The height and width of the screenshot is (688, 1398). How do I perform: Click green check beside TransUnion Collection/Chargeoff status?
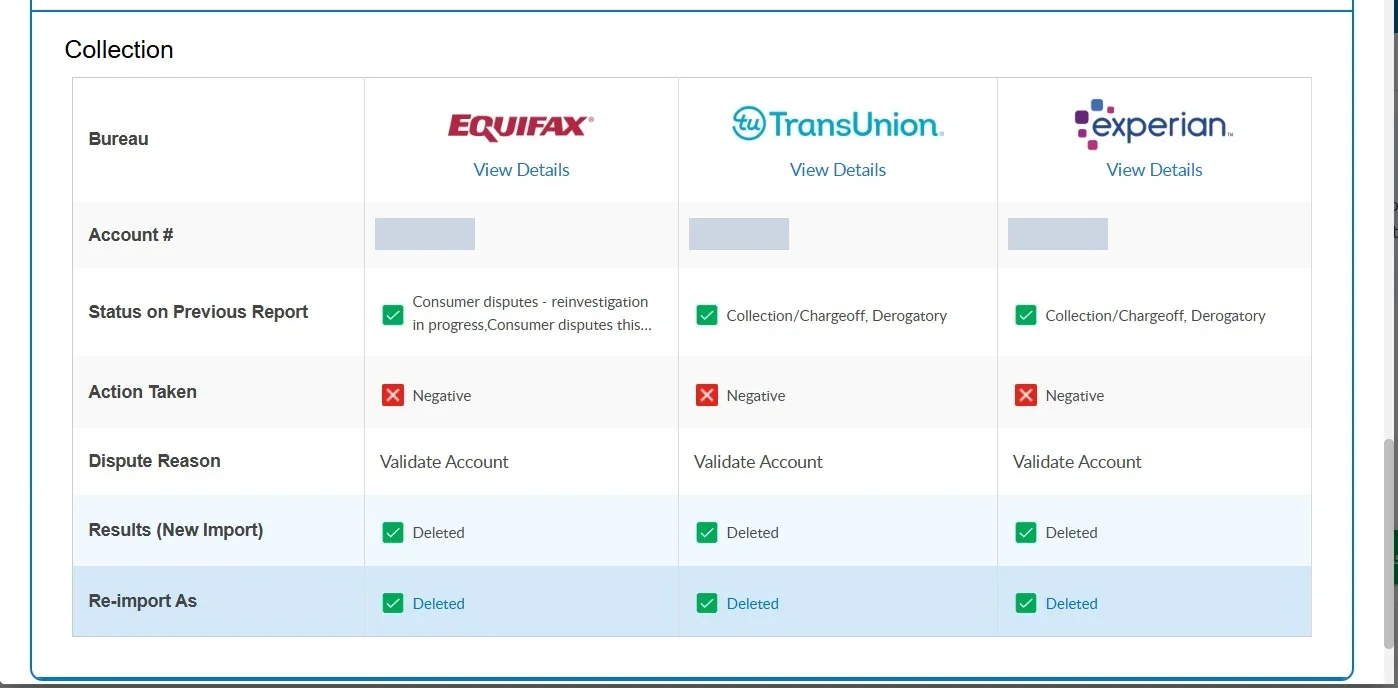[x=707, y=315]
